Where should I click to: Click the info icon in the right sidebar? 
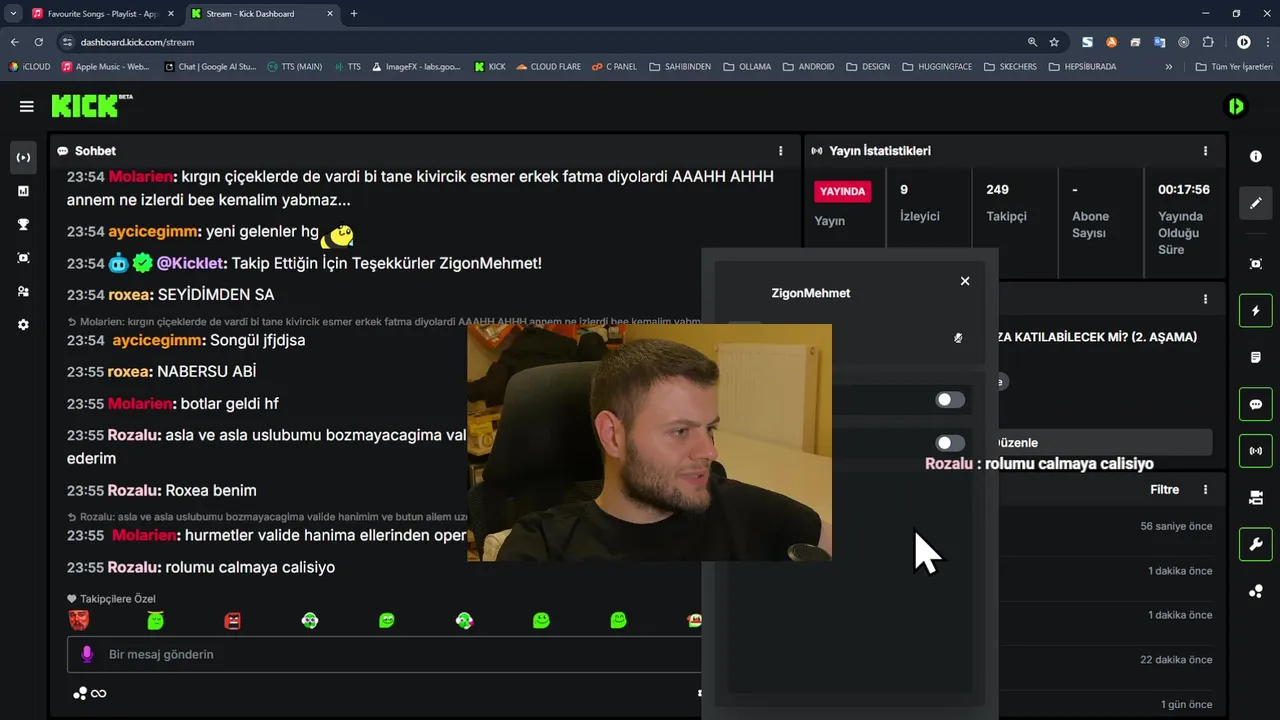point(1256,157)
